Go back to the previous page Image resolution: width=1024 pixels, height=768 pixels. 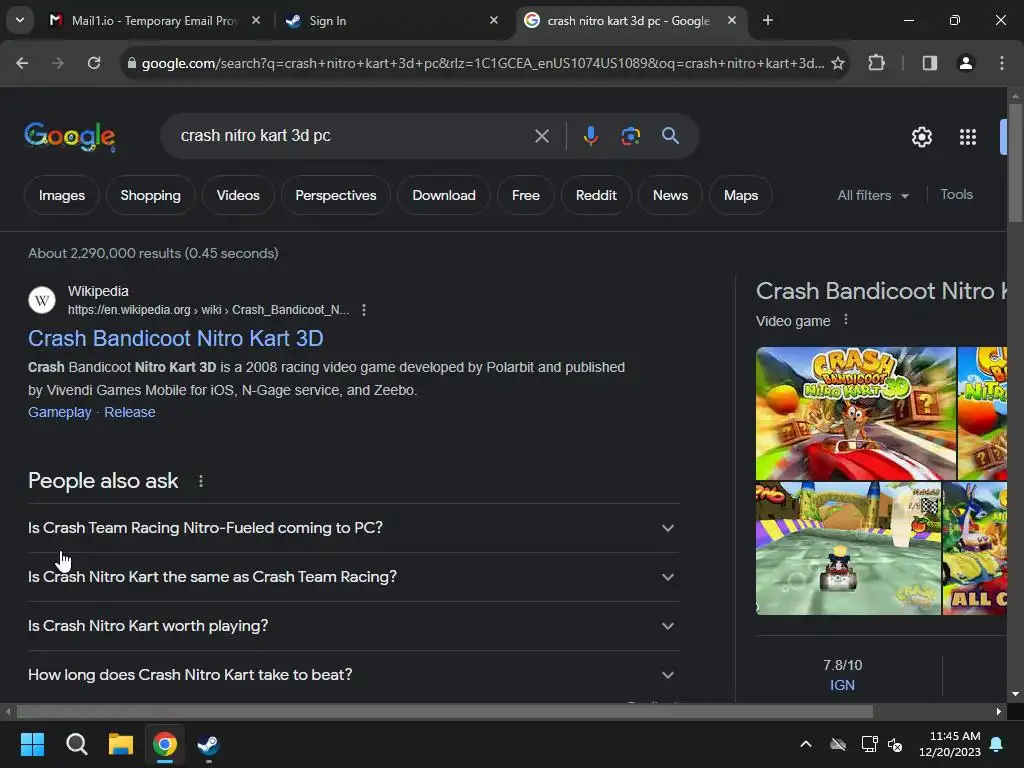[x=22, y=63]
